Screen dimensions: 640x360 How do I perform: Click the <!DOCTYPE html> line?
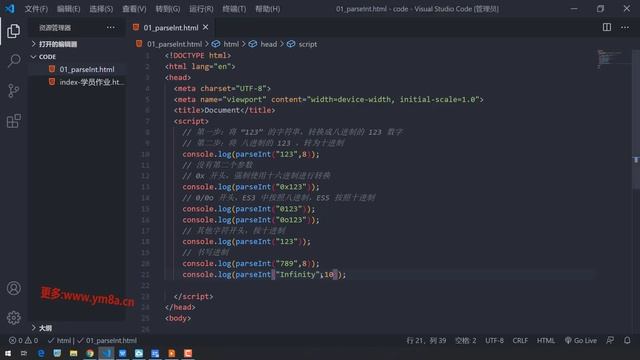(198, 56)
